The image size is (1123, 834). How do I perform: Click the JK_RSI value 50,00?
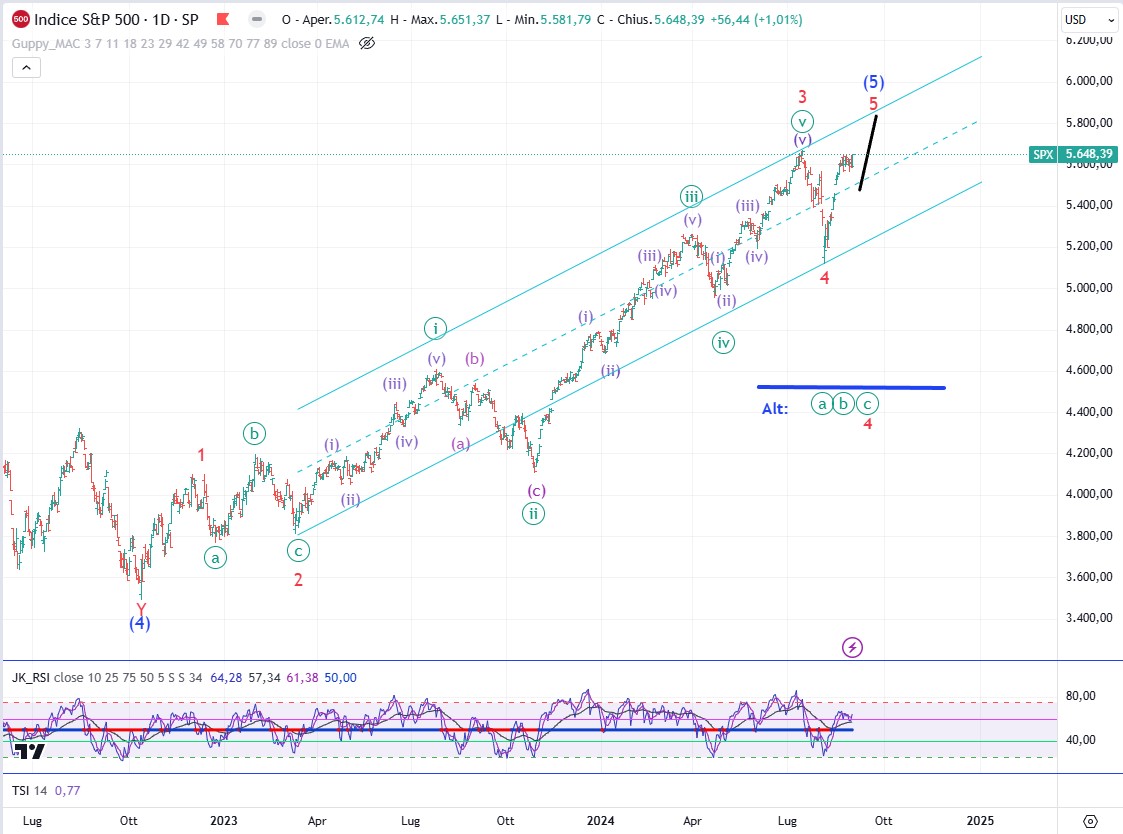coord(340,678)
